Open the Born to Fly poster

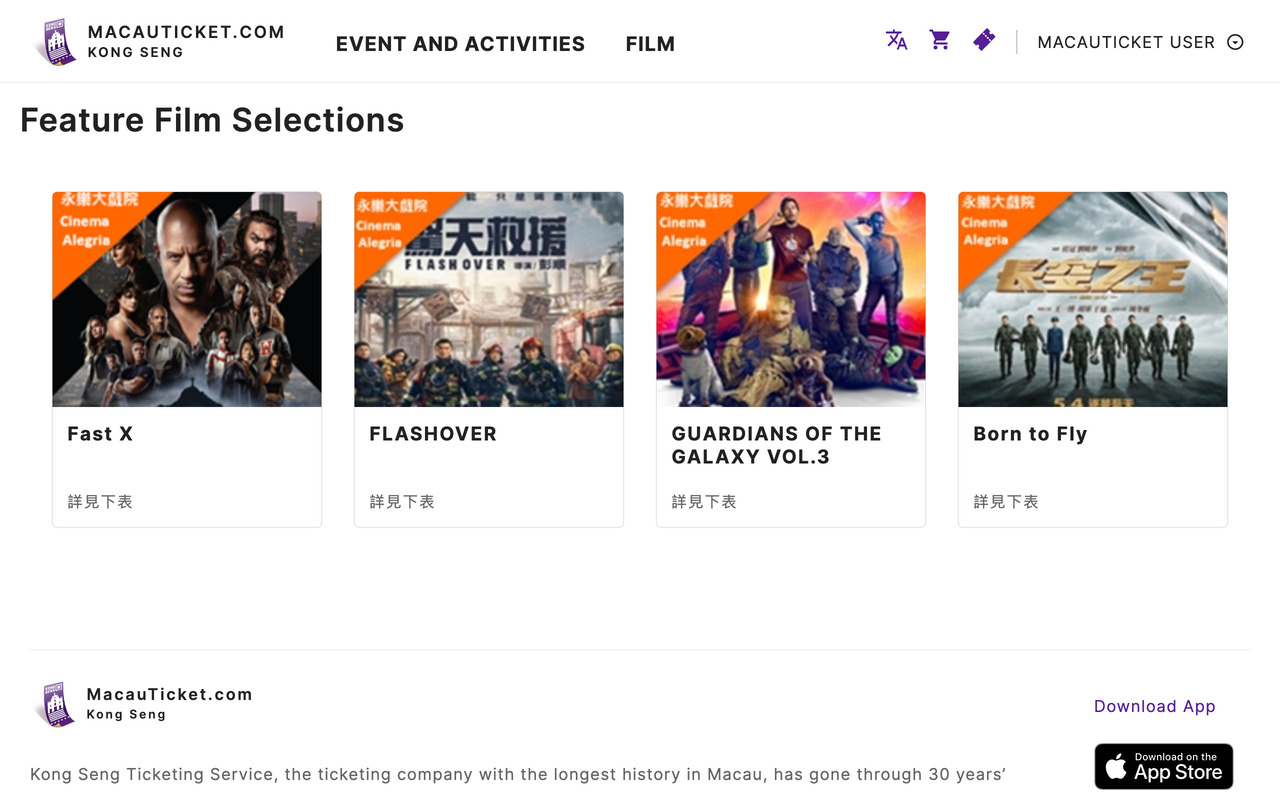pos(1093,299)
